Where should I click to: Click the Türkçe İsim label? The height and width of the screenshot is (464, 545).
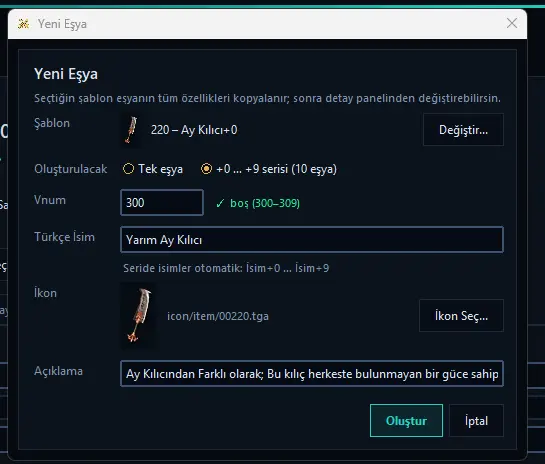(x=64, y=237)
